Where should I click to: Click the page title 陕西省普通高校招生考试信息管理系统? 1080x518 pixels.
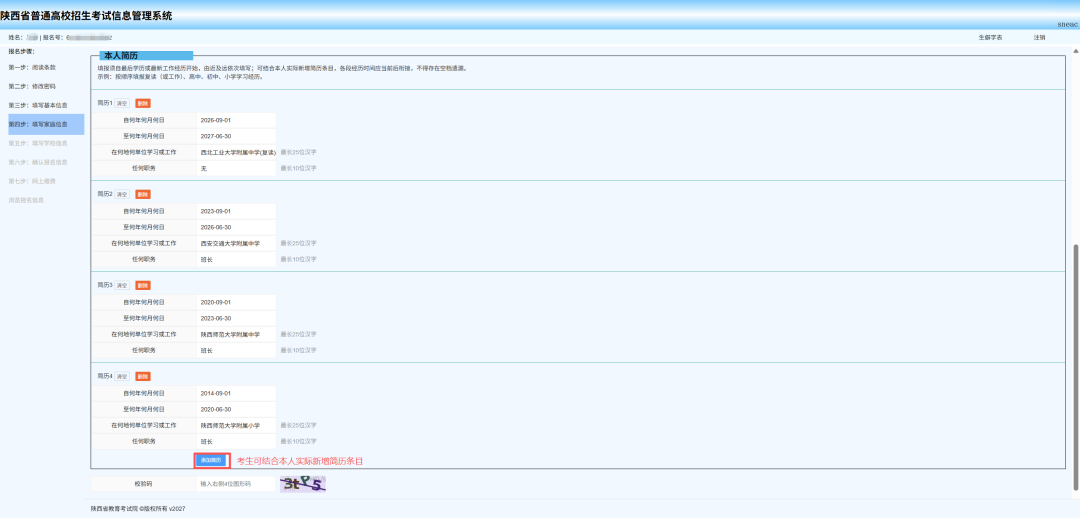(86, 15)
